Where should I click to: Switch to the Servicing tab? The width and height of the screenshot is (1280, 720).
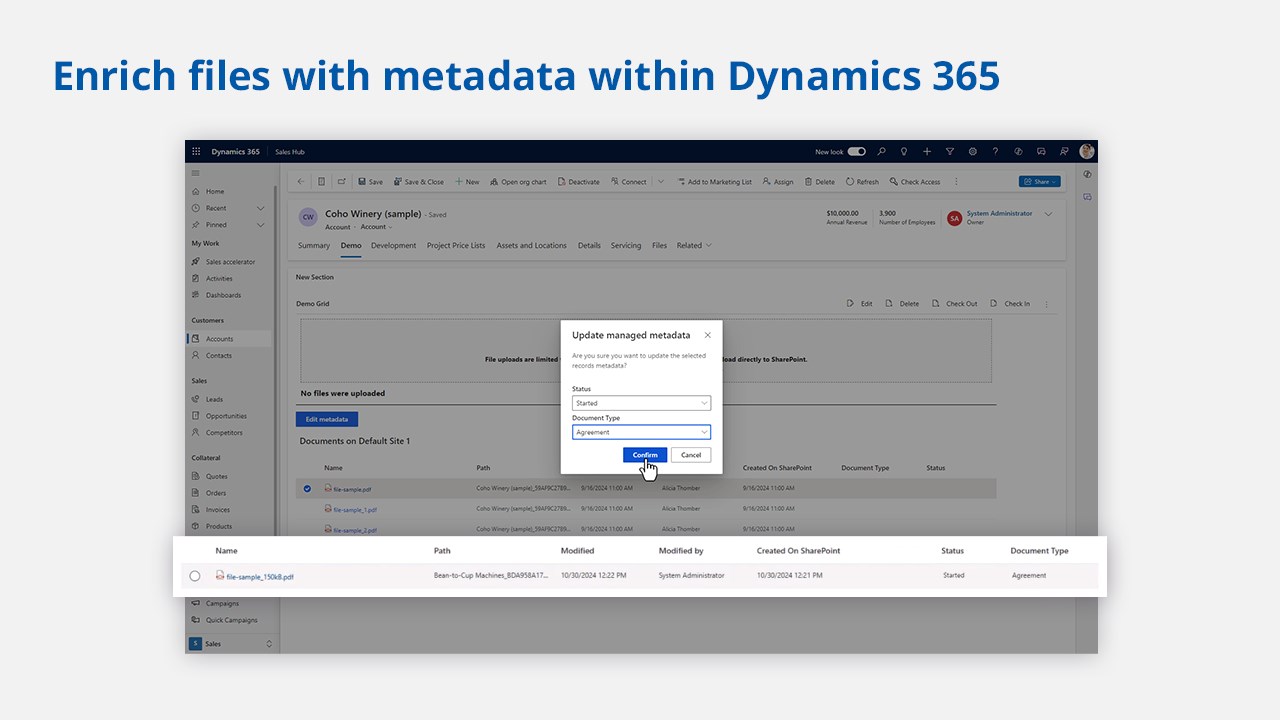point(626,245)
